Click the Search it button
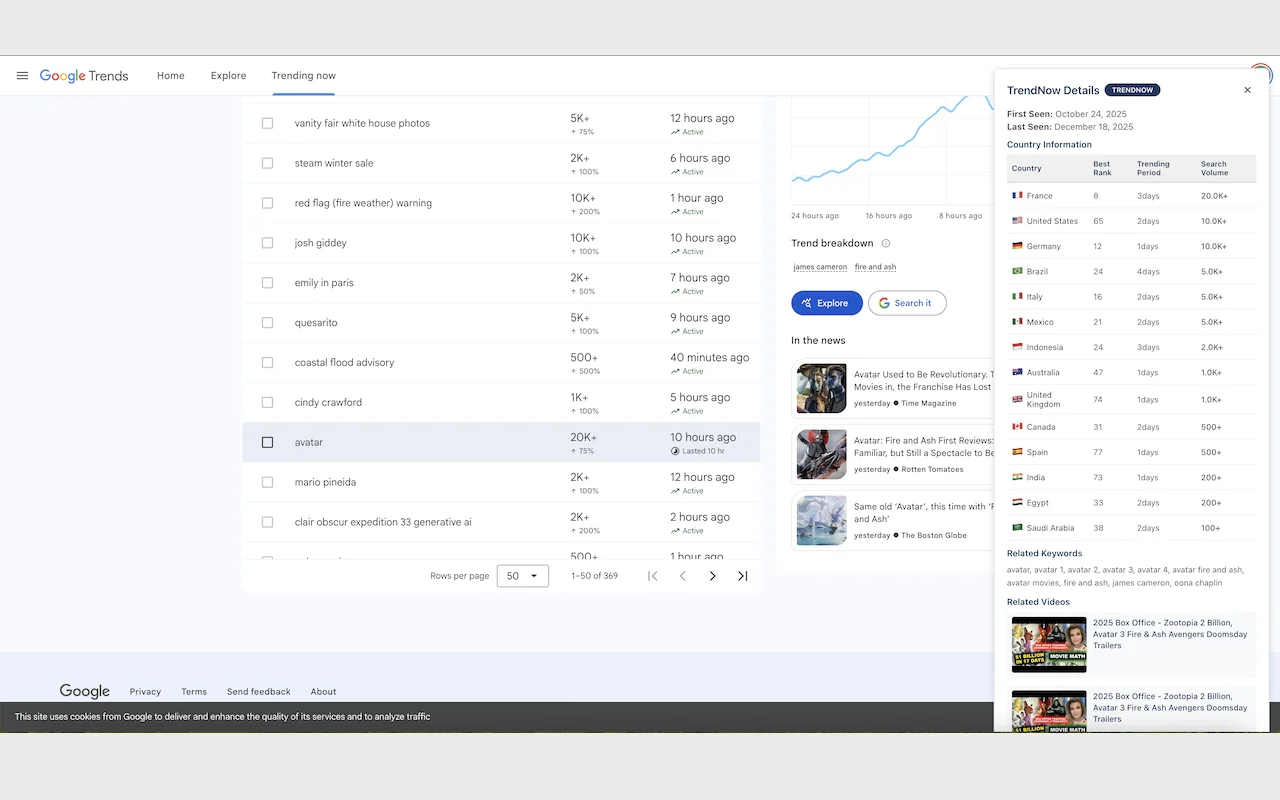This screenshot has height=800, width=1280. (906, 302)
